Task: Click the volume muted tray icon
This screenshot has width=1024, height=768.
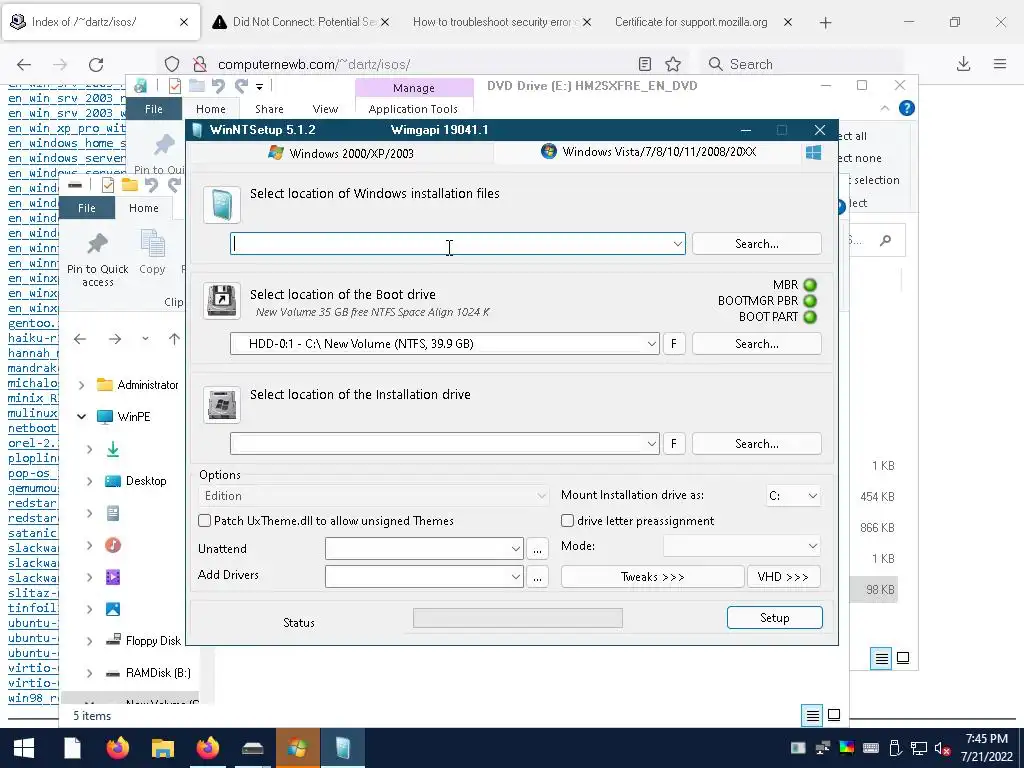Action: coord(942,748)
